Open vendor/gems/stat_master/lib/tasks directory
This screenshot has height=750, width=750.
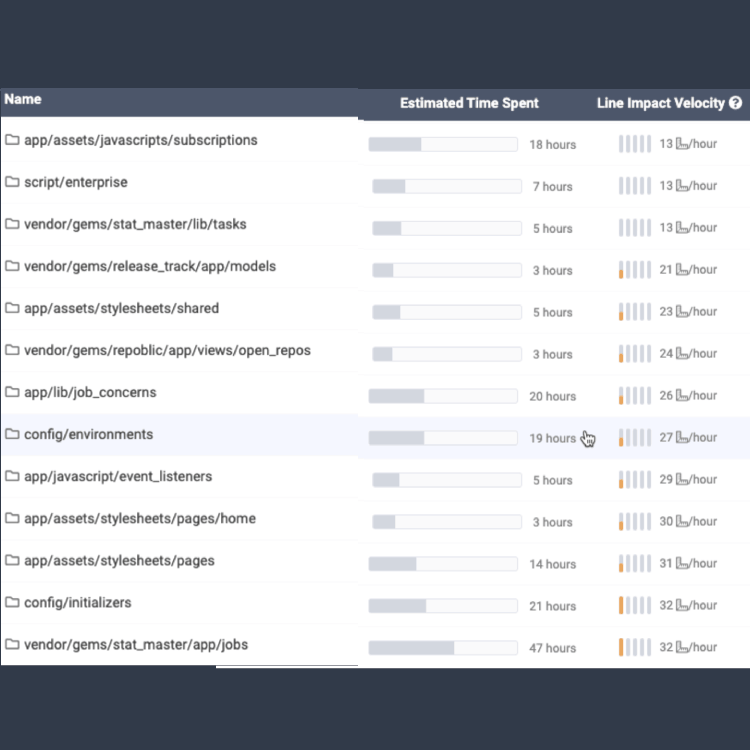coord(135,224)
